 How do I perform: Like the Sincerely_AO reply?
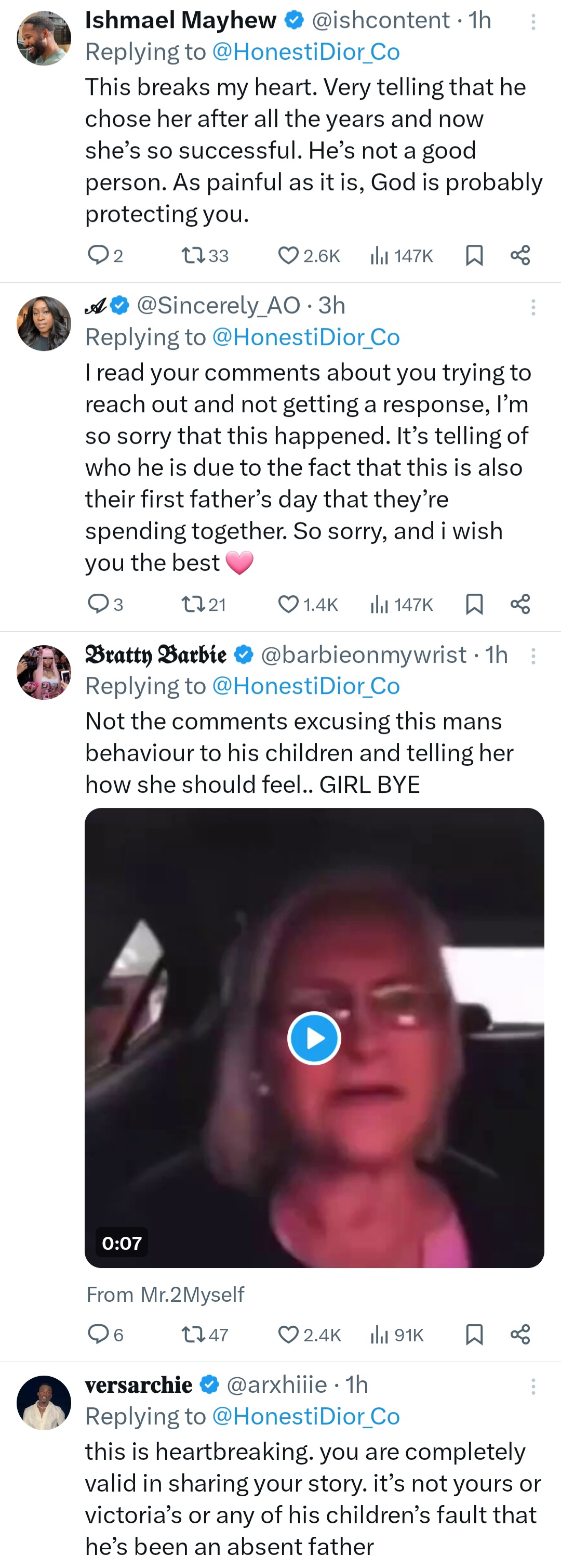tap(288, 604)
